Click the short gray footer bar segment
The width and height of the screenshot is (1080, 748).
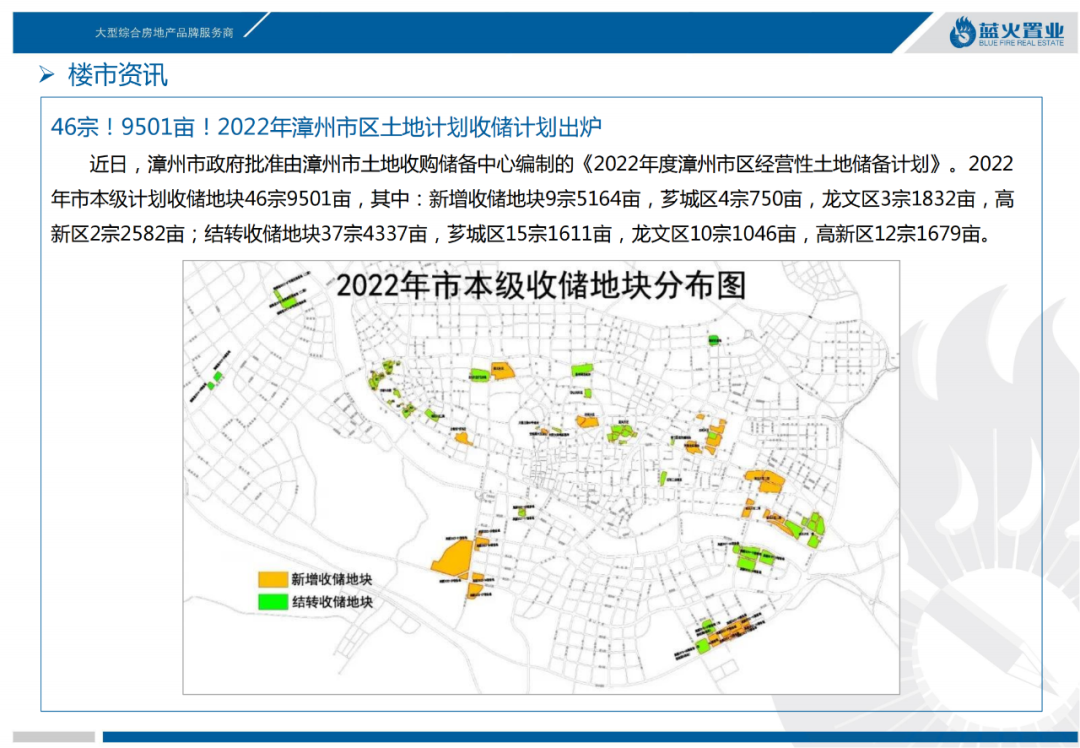(54, 737)
